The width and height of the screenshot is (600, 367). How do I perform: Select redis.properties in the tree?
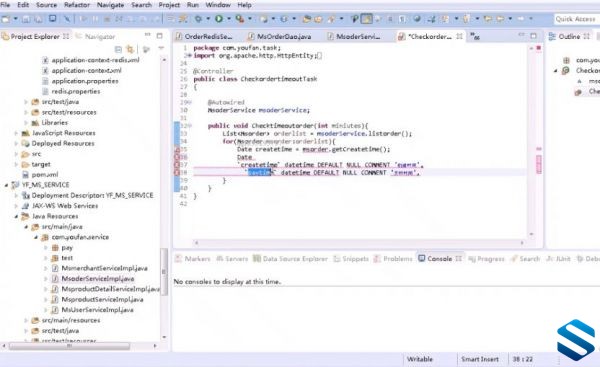(x=76, y=91)
